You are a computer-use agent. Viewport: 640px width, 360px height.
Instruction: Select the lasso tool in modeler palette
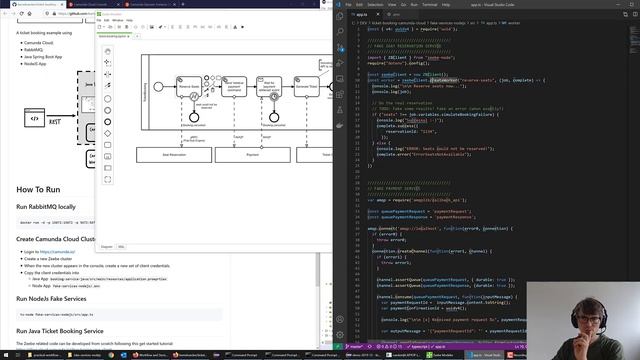108,62
